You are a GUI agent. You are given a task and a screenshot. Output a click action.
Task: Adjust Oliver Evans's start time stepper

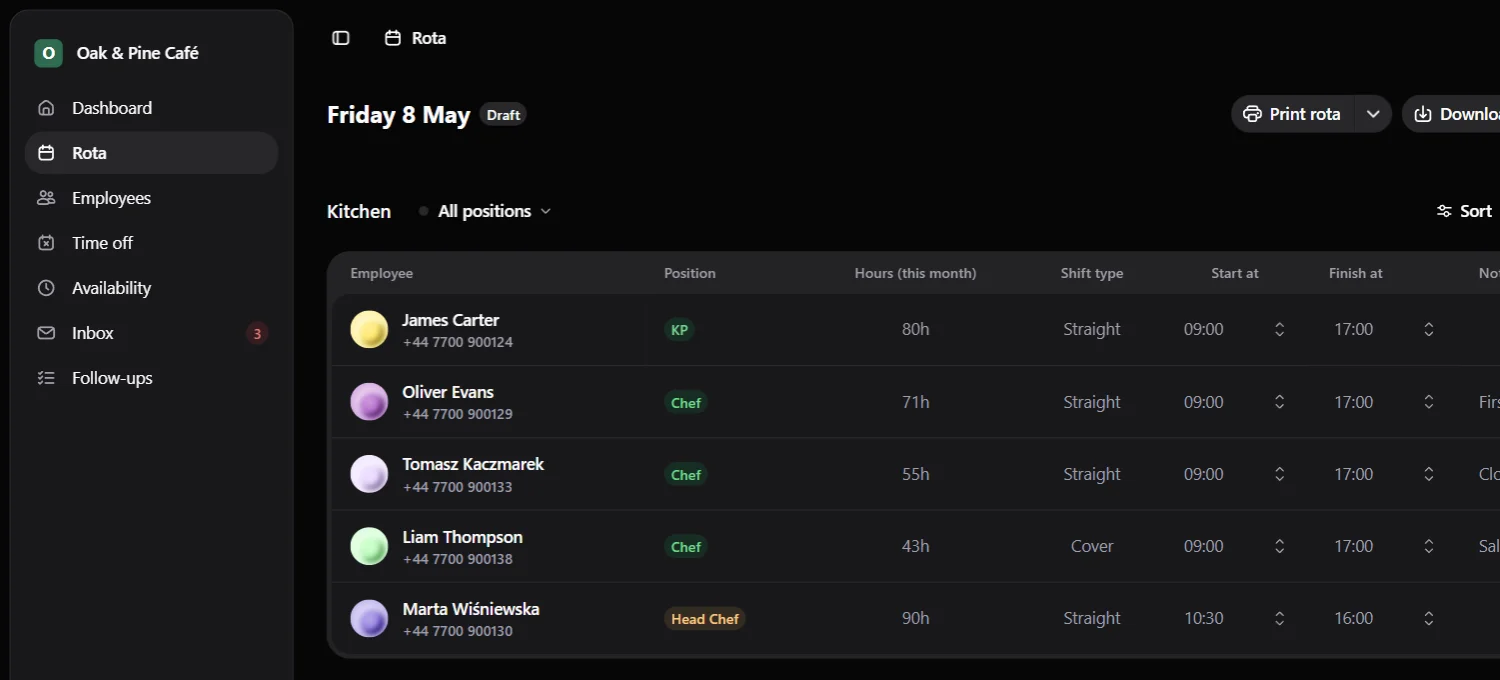click(1279, 402)
